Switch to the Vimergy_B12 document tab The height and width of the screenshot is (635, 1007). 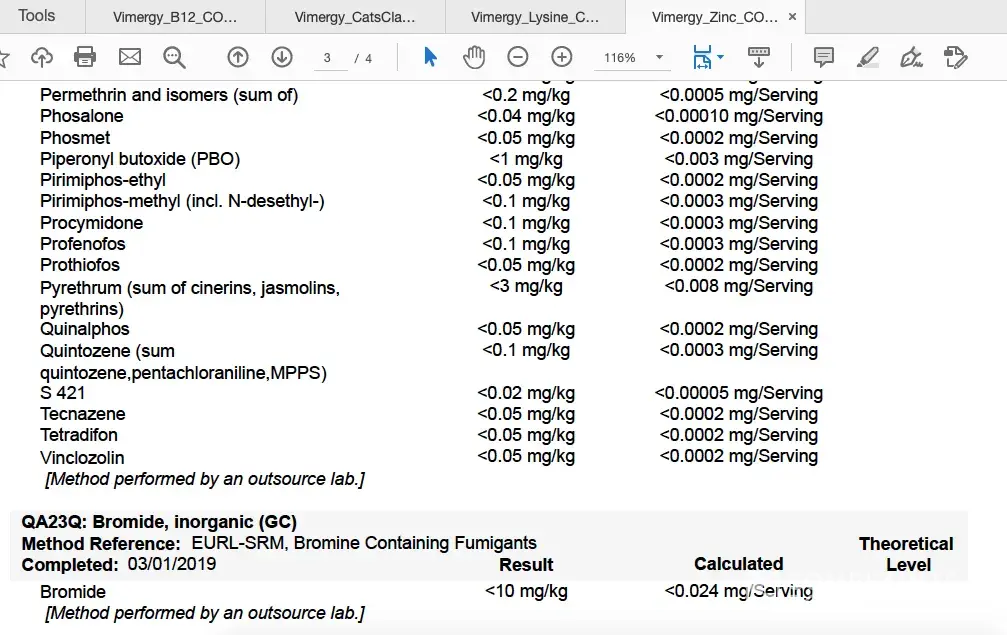tap(175, 17)
